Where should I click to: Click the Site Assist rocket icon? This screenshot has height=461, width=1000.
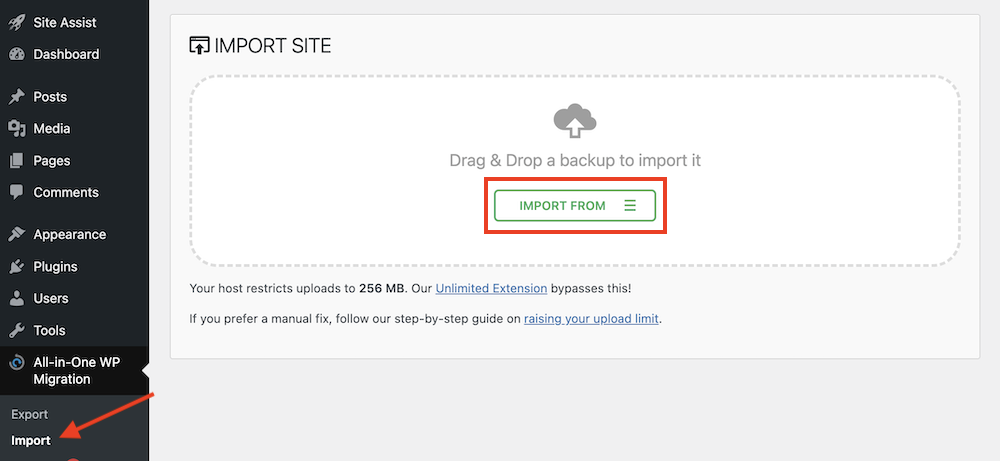17,22
